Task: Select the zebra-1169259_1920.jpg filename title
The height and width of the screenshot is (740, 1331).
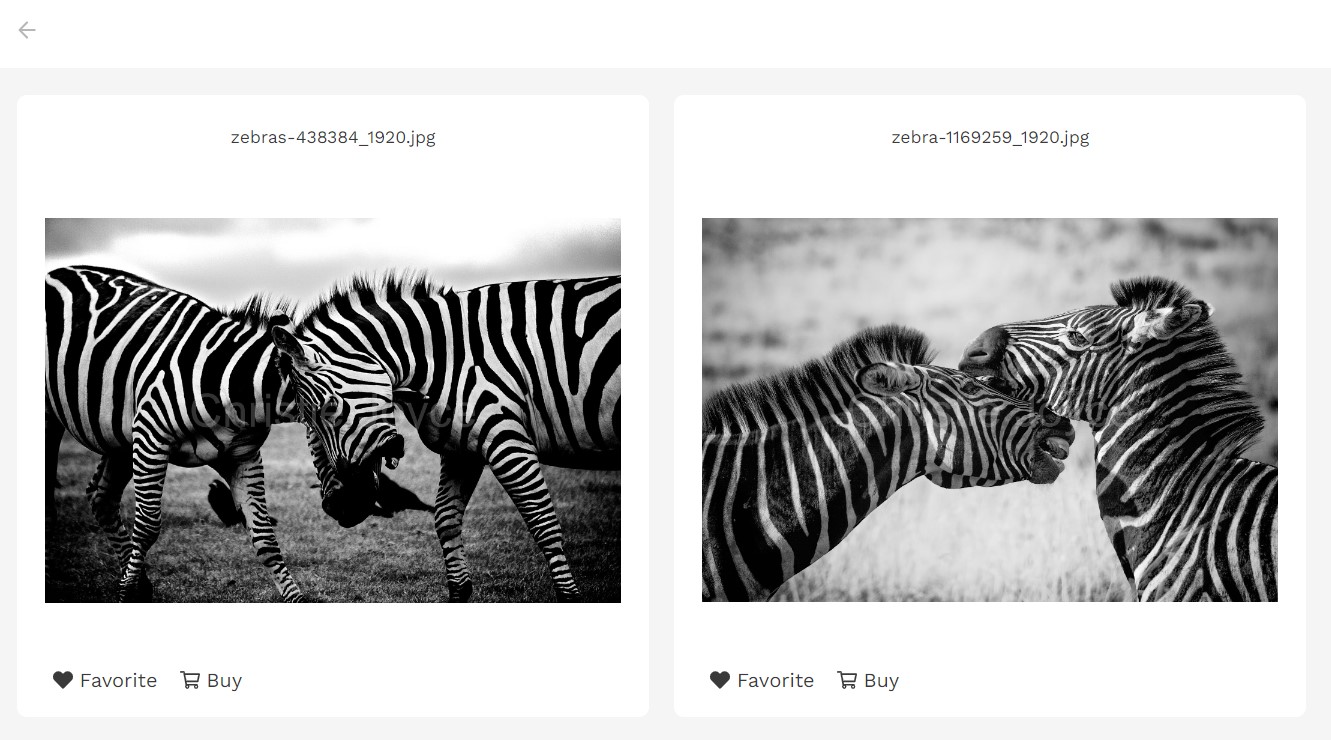Action: [990, 137]
